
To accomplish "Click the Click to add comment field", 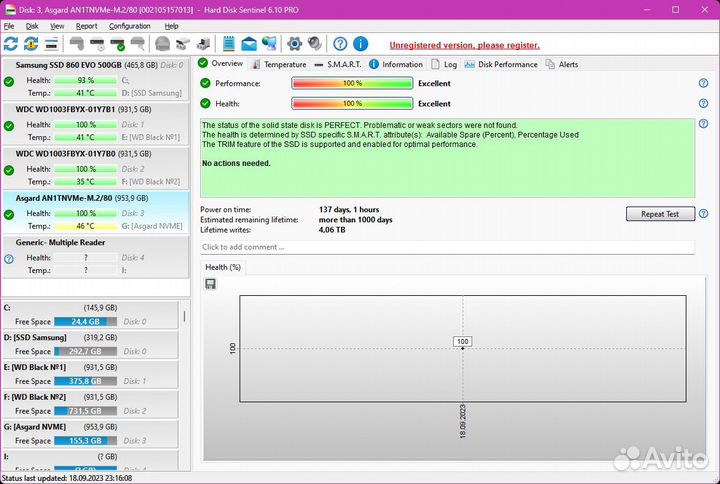I will [x=447, y=247].
